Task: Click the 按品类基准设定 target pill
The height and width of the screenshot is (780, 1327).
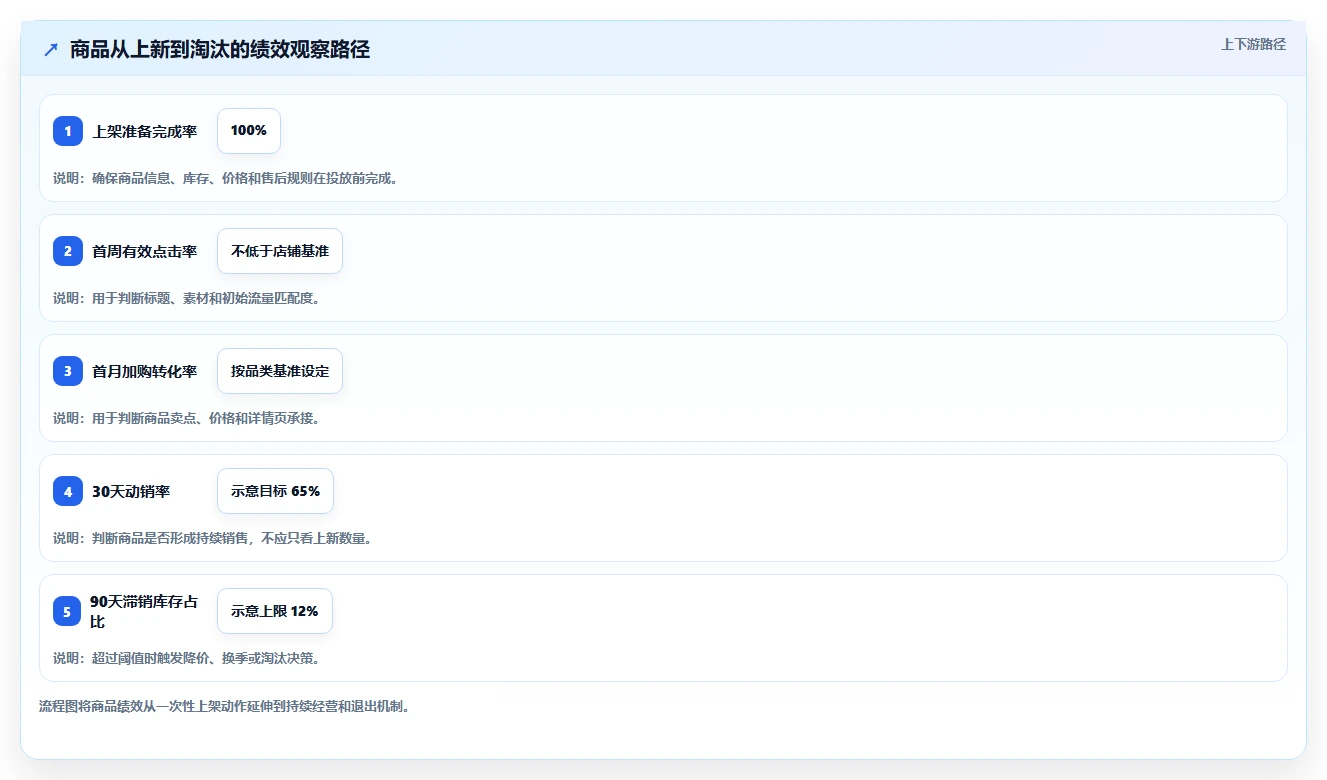Action: (280, 371)
